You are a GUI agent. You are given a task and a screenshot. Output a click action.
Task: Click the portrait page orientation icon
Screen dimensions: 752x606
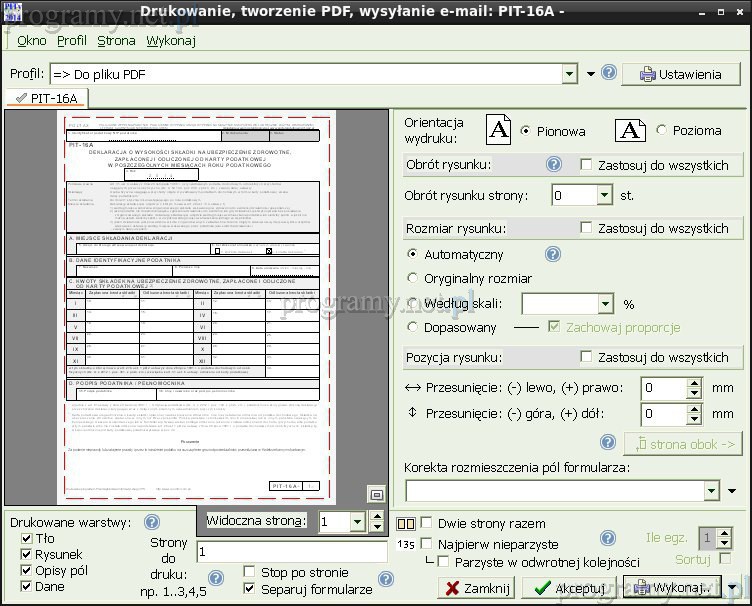coord(498,130)
